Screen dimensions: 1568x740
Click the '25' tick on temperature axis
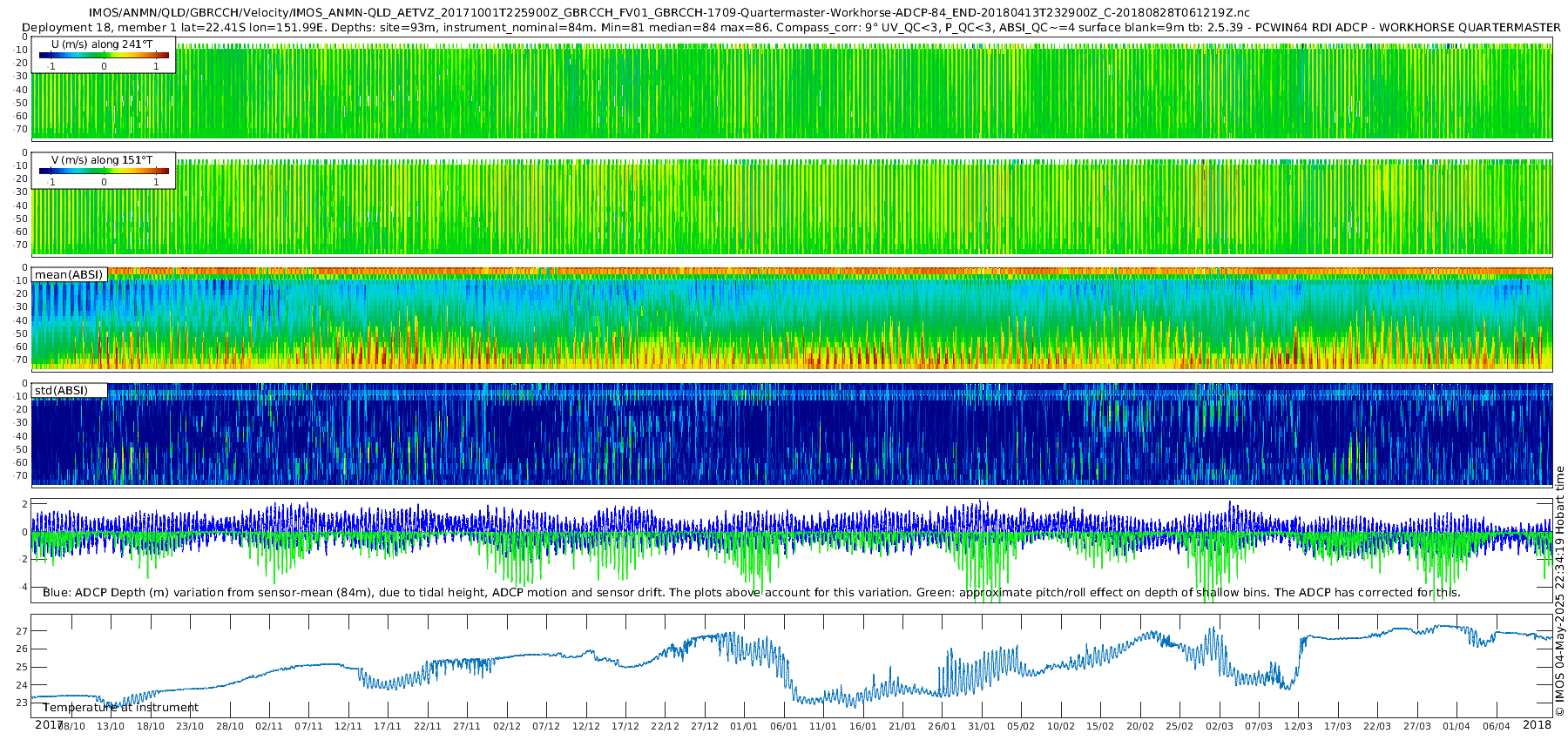[x=23, y=668]
